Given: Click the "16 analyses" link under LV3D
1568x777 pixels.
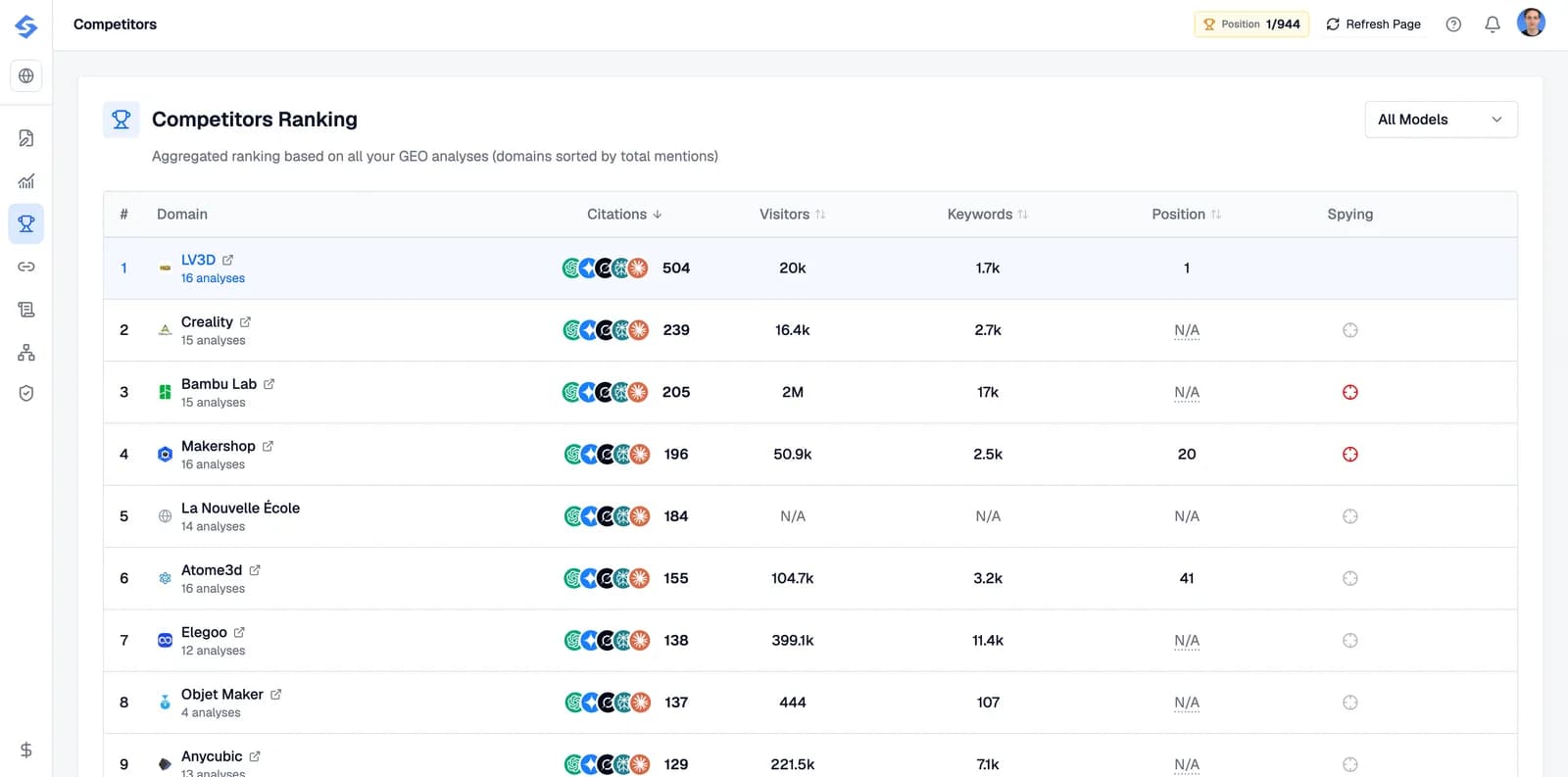Looking at the screenshot, I should tap(213, 278).
